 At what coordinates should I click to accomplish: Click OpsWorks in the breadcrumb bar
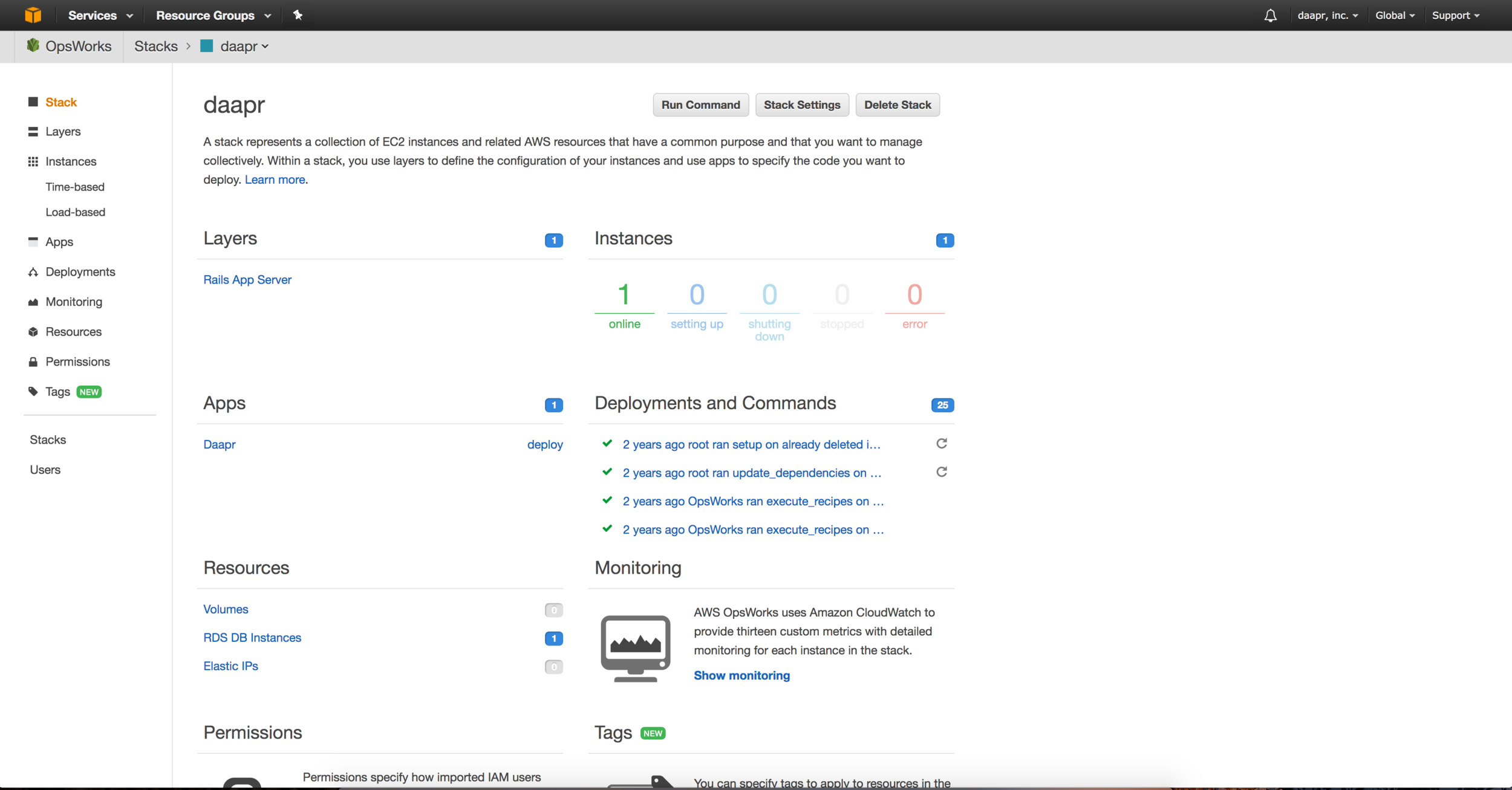coord(78,47)
